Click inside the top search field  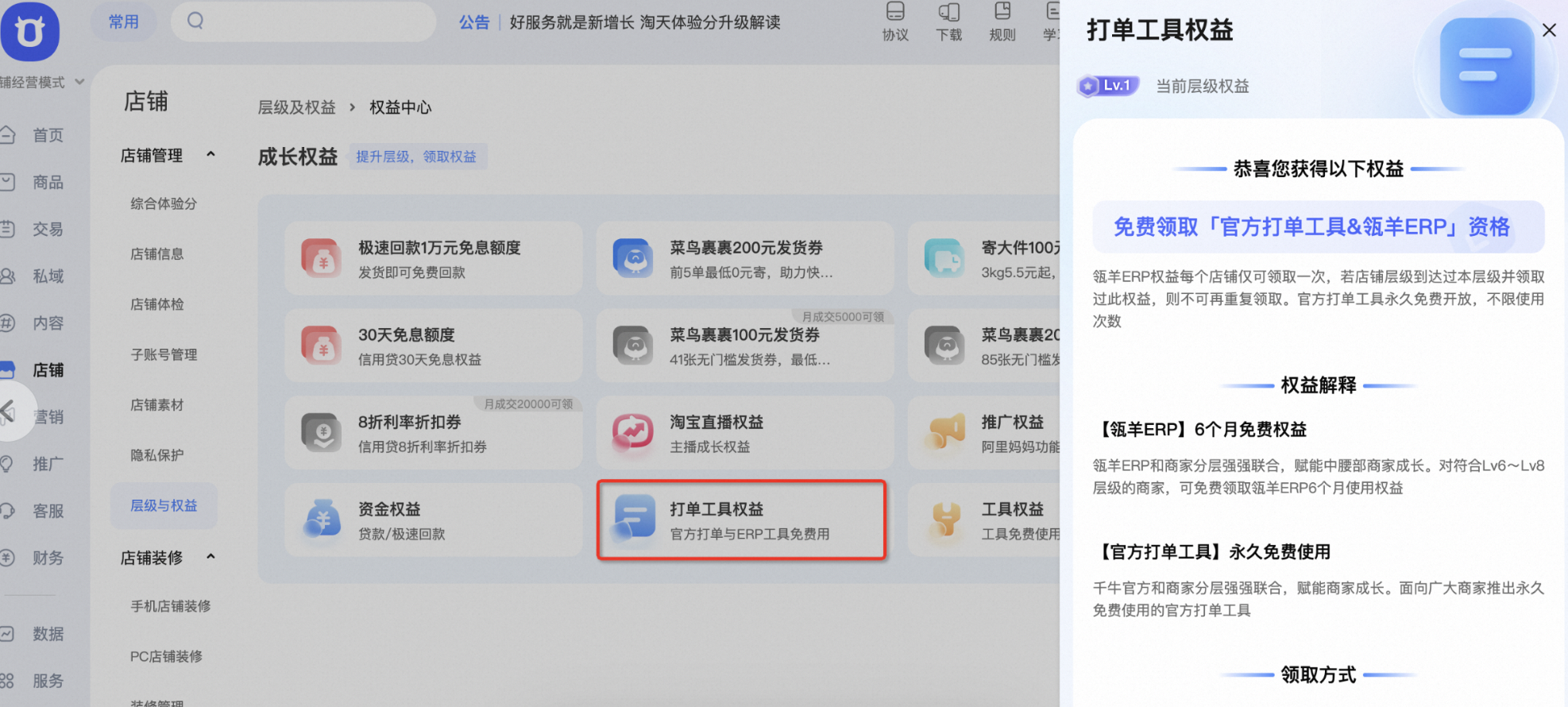click(x=303, y=21)
